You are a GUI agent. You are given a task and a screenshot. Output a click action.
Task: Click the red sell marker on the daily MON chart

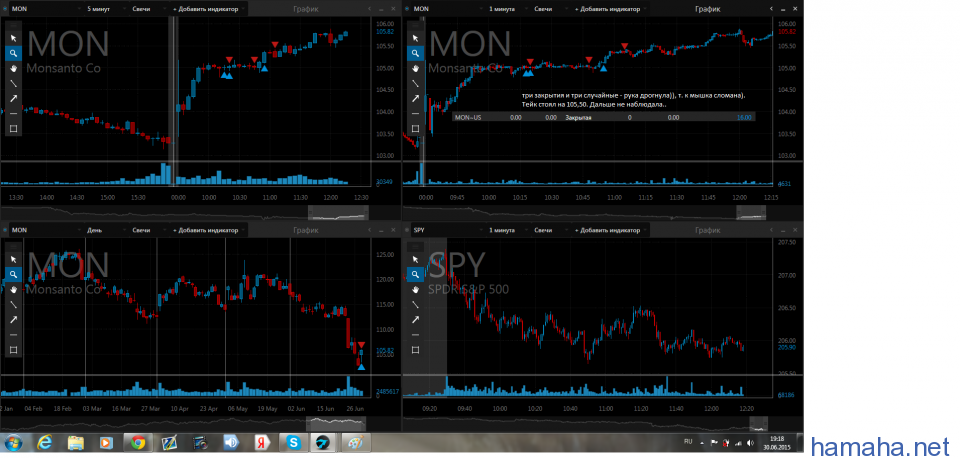[x=361, y=345]
